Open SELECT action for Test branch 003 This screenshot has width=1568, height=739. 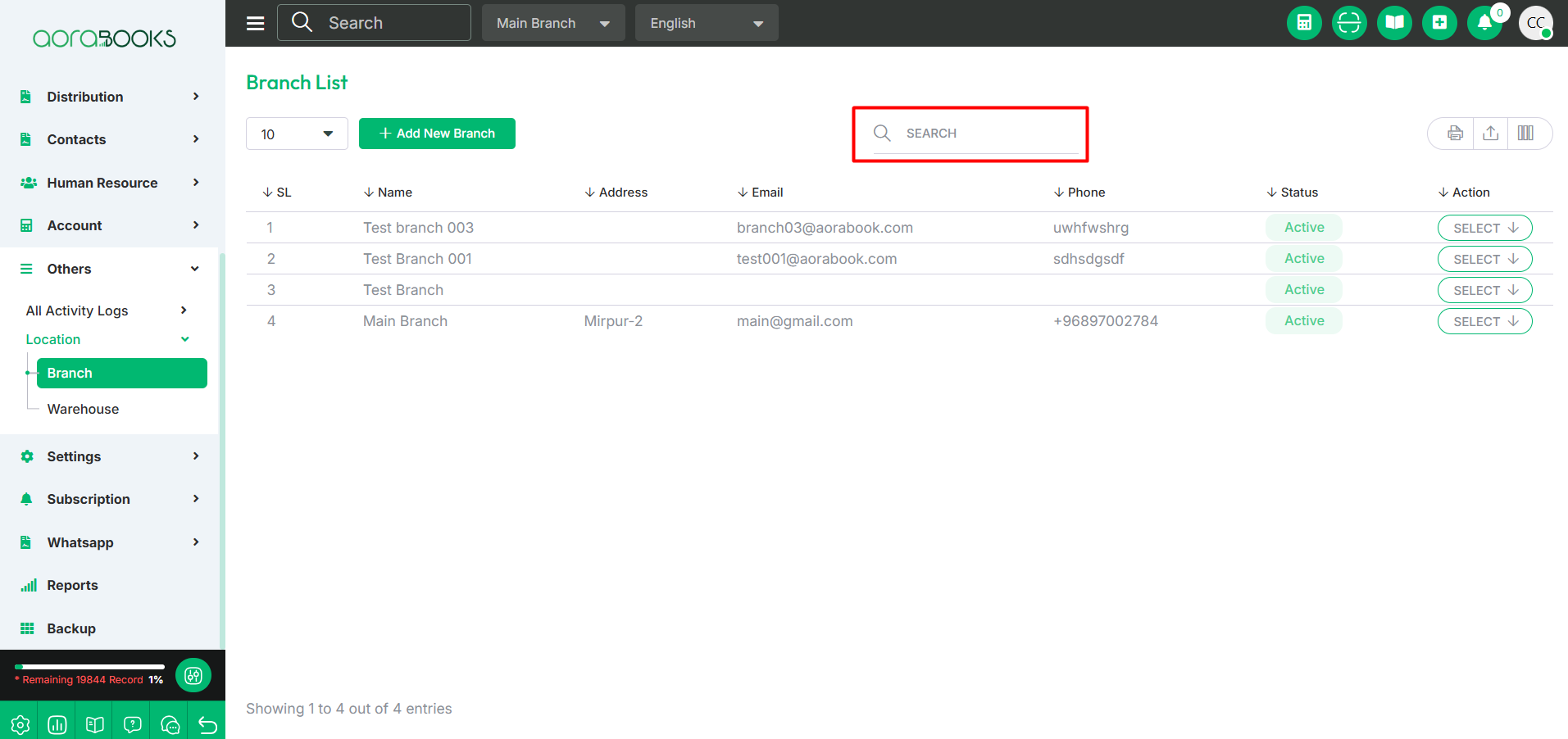(1484, 228)
